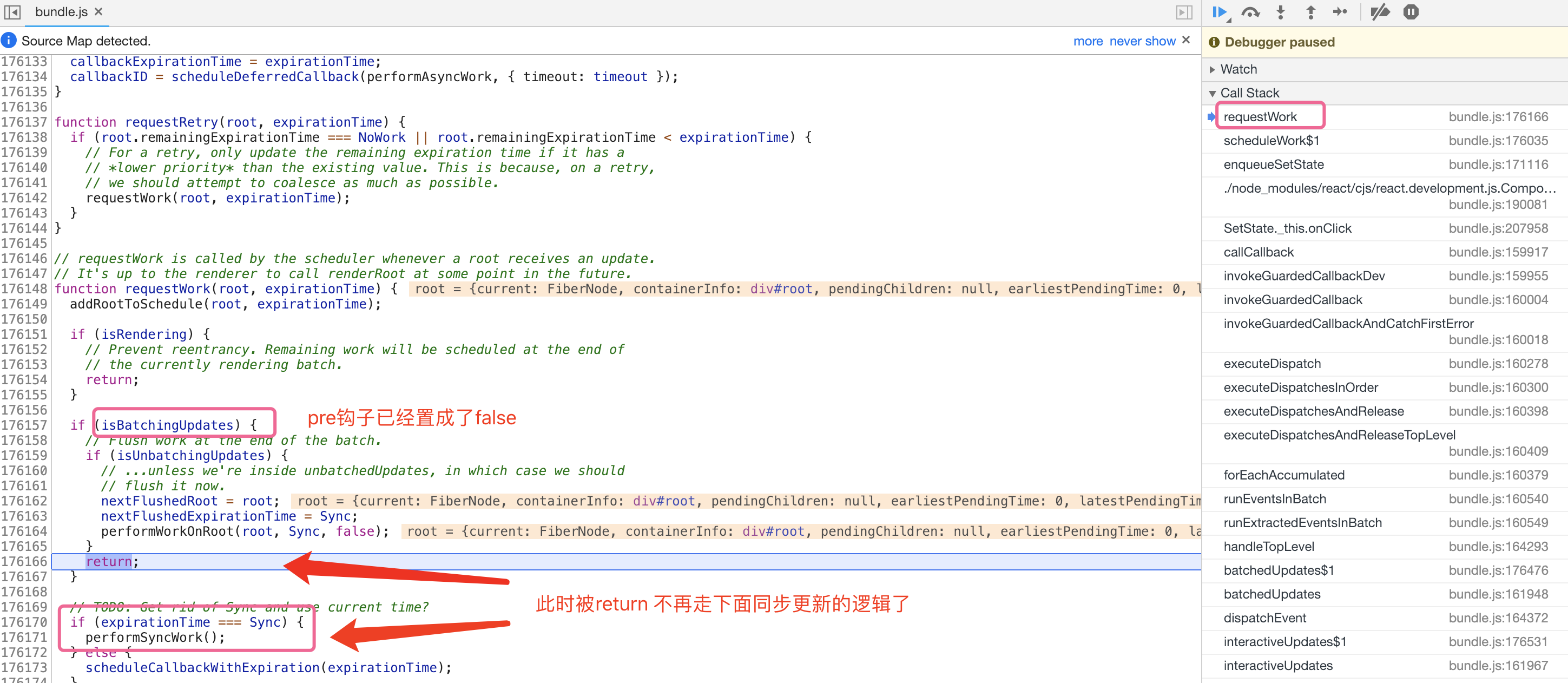Click 'isBatchingUpdates' in the if condition

click(167, 425)
